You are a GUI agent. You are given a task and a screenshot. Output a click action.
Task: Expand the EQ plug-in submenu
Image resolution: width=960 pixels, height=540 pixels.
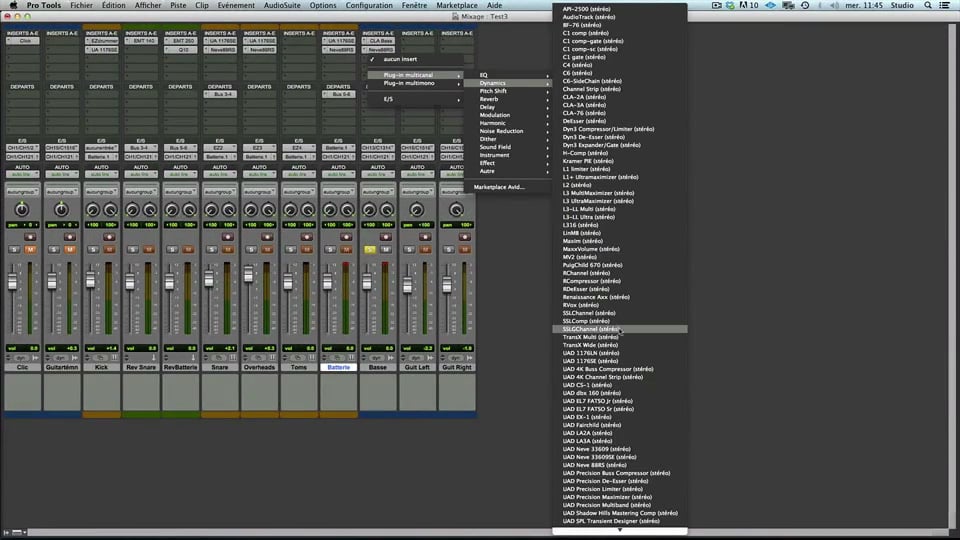click(x=509, y=75)
